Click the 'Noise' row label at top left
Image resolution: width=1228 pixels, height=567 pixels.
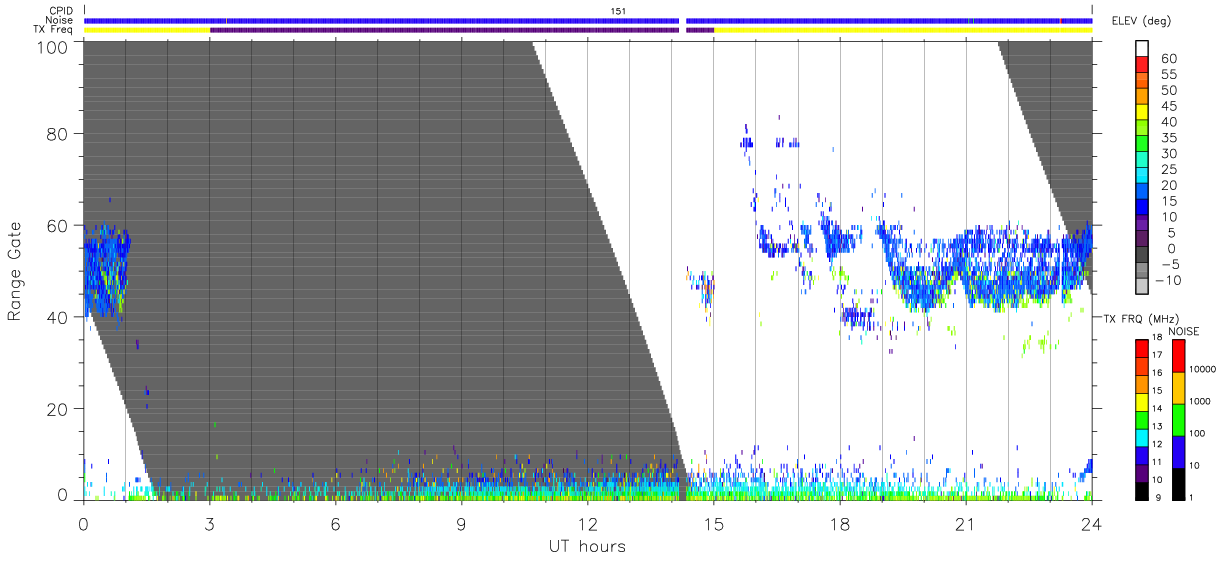(59, 20)
